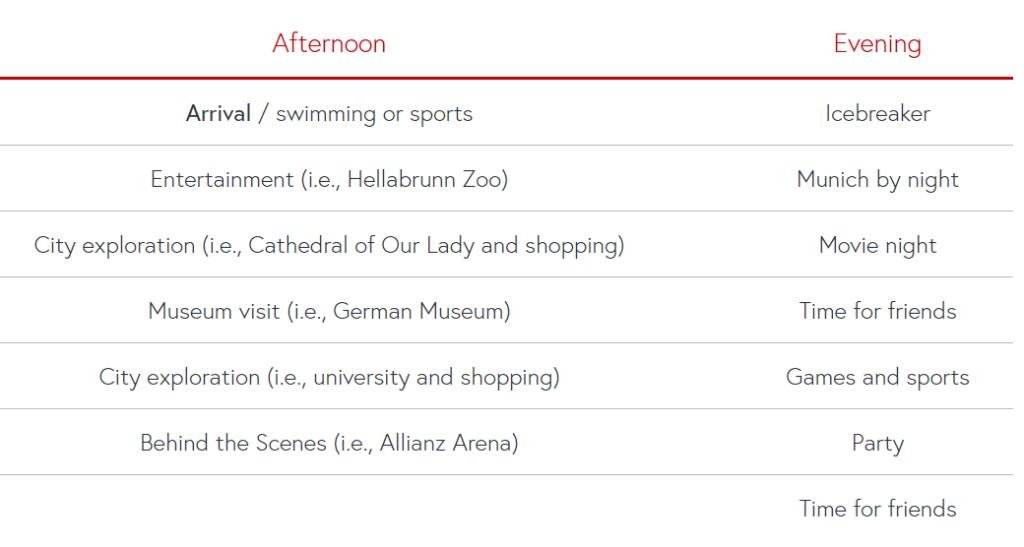Click the empty afternoon cell in last row
Image resolution: width=1024 pixels, height=547 pixels.
329,510
